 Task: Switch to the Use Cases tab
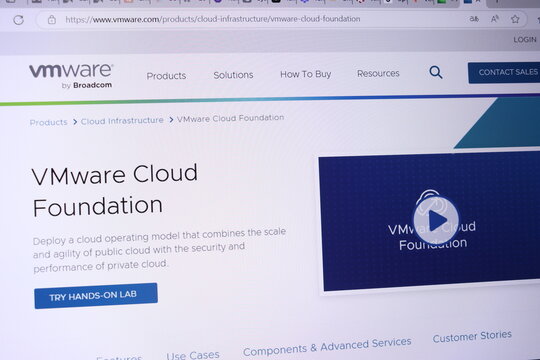click(193, 355)
